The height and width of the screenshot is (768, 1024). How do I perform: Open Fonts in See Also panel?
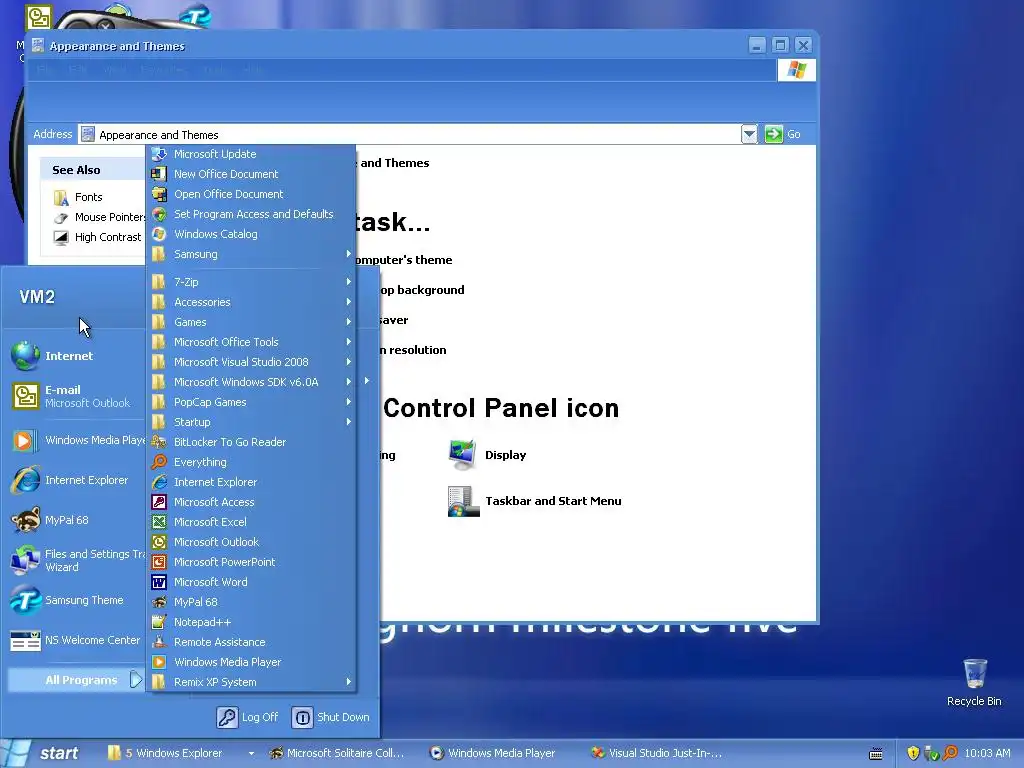pos(78,197)
